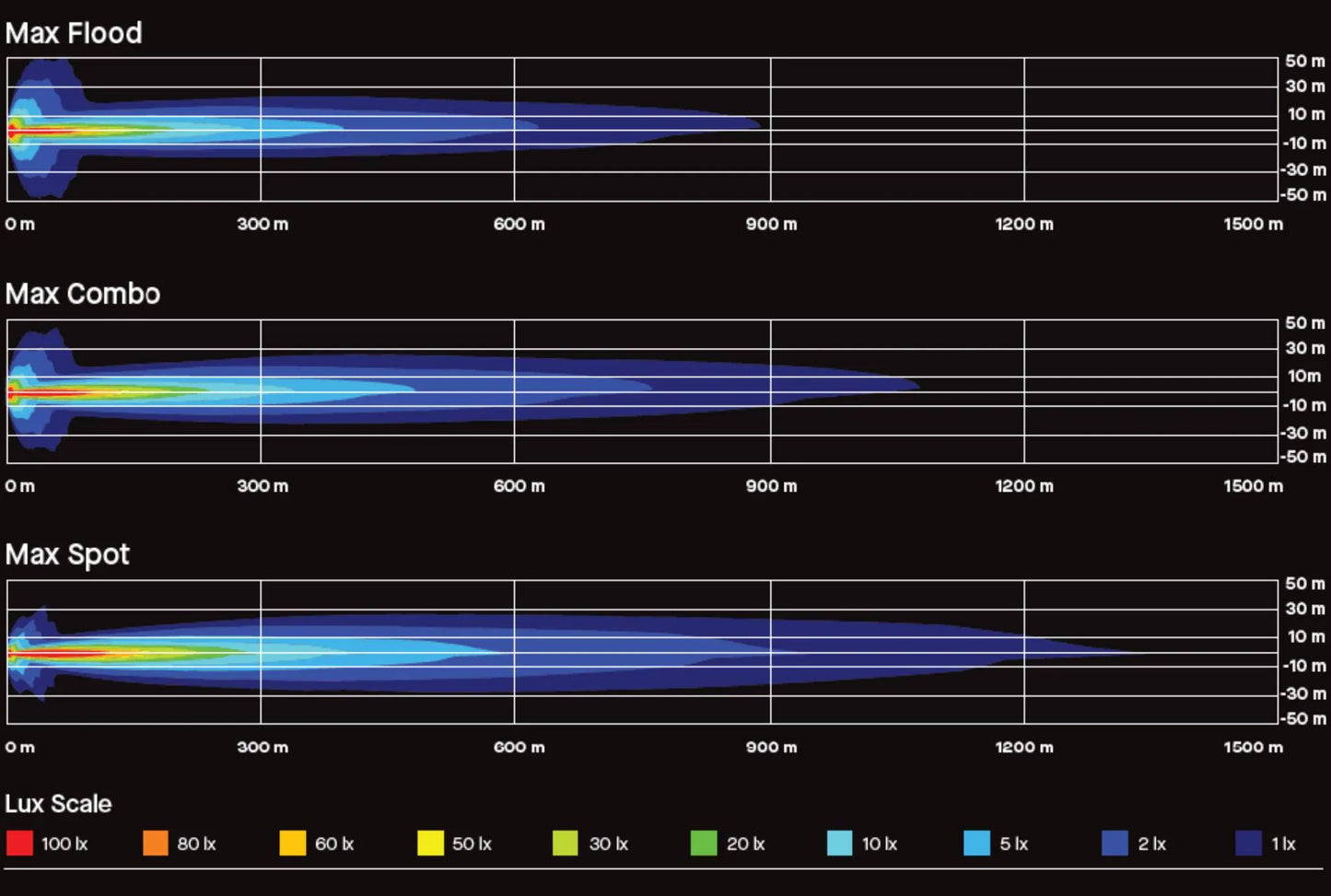The width and height of the screenshot is (1331, 896).
Task: Click the 600 m label under Max Combo
Action: pyautogui.click(x=519, y=485)
